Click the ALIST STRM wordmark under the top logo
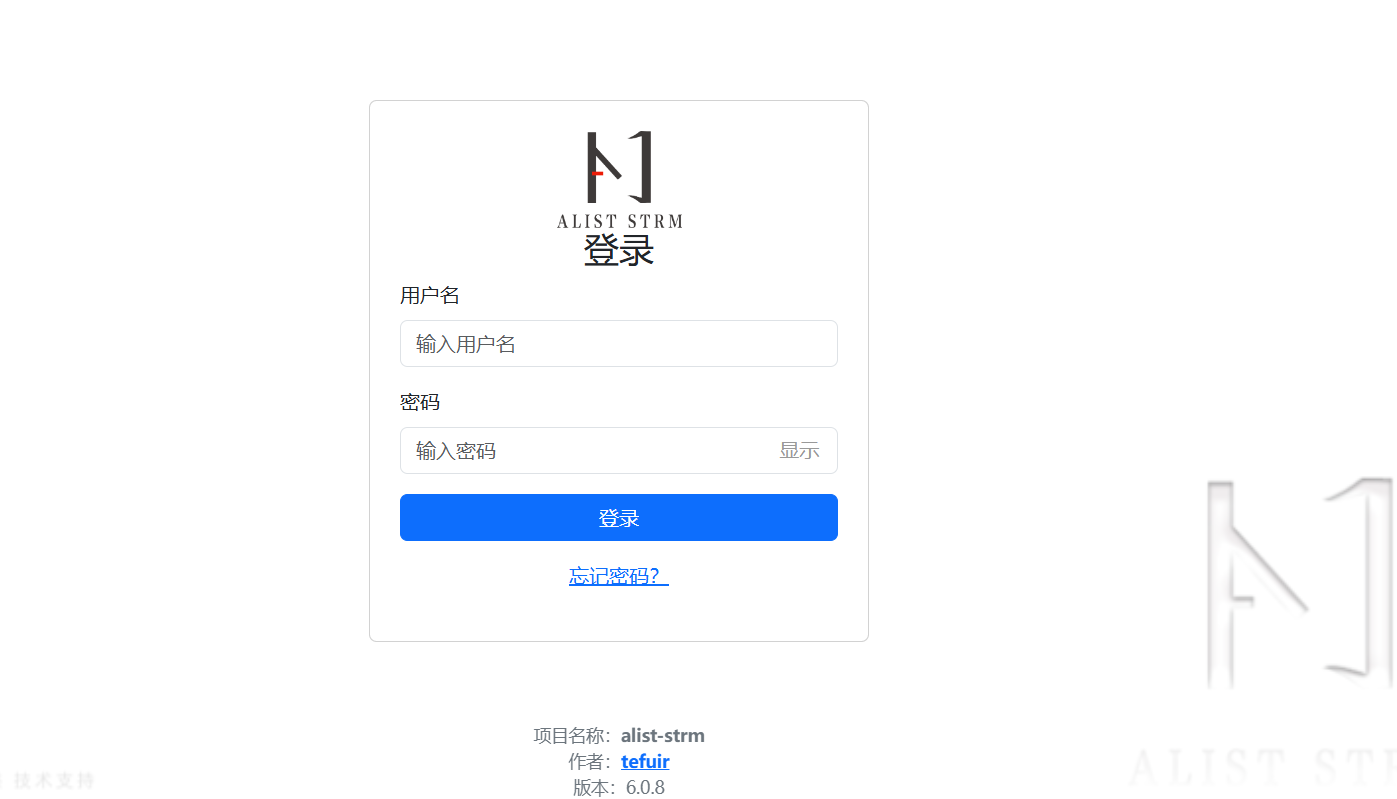The width and height of the screenshot is (1397, 799). [x=619, y=221]
